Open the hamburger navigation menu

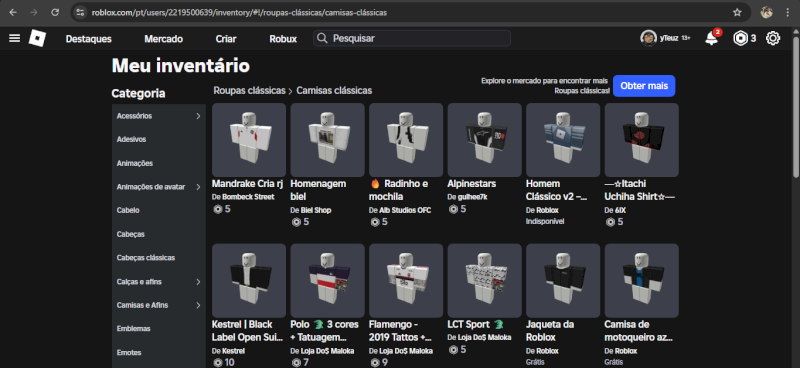(x=15, y=38)
